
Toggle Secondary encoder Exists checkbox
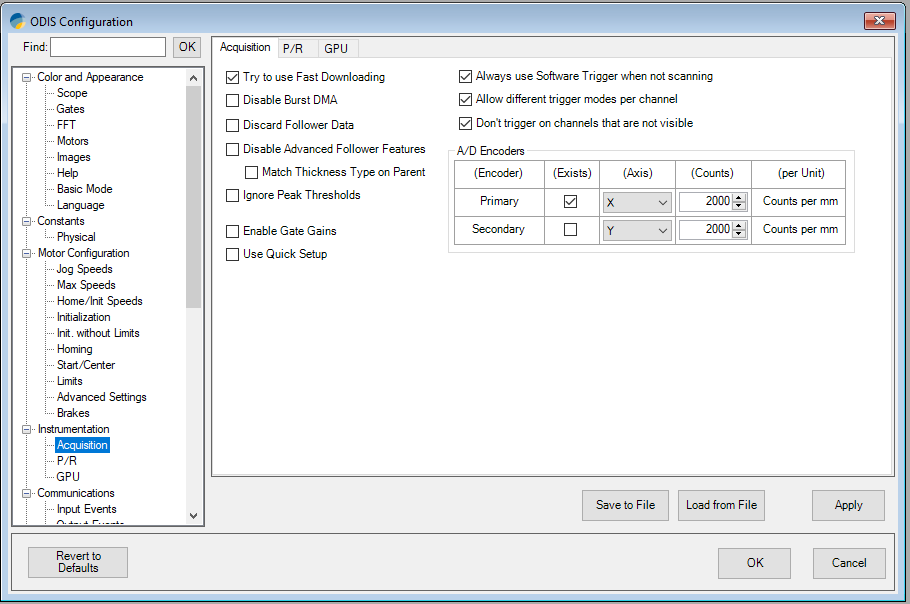pyautogui.click(x=570, y=230)
